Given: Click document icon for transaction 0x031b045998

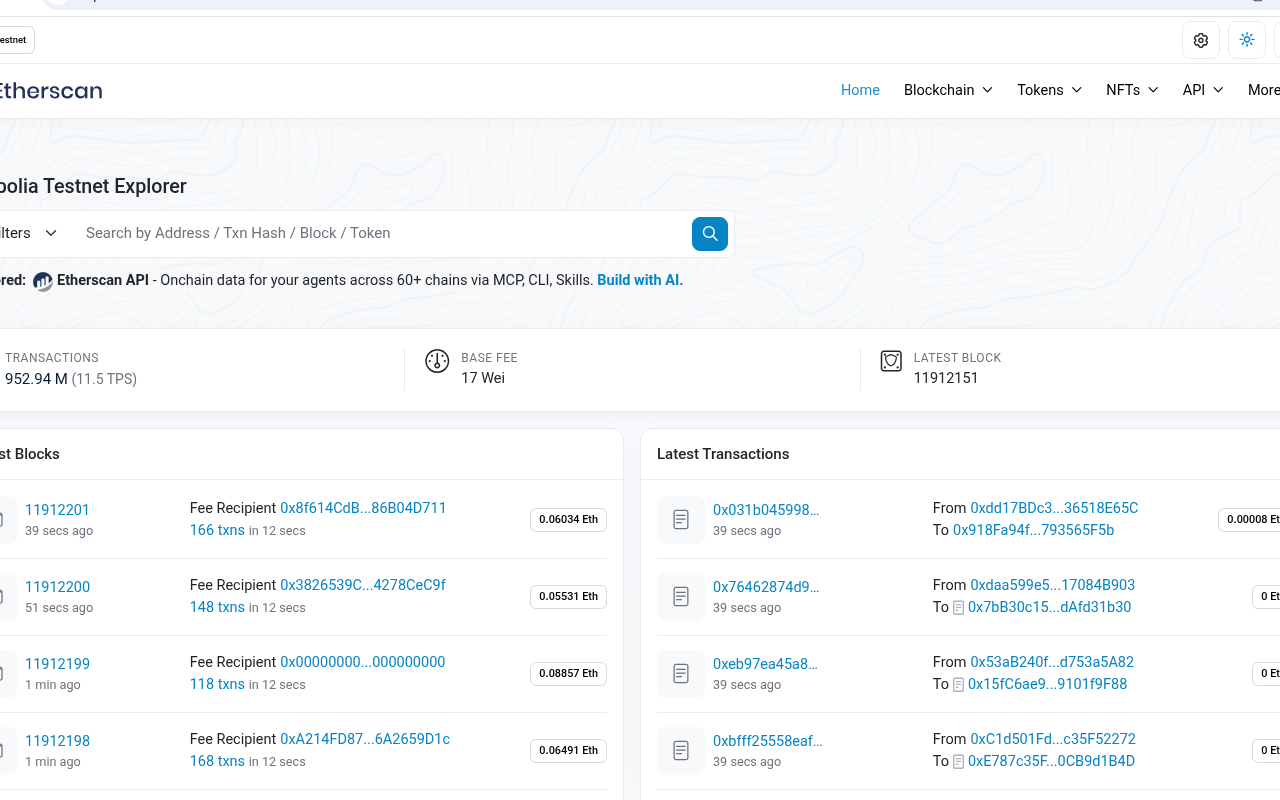Looking at the screenshot, I should coord(681,519).
